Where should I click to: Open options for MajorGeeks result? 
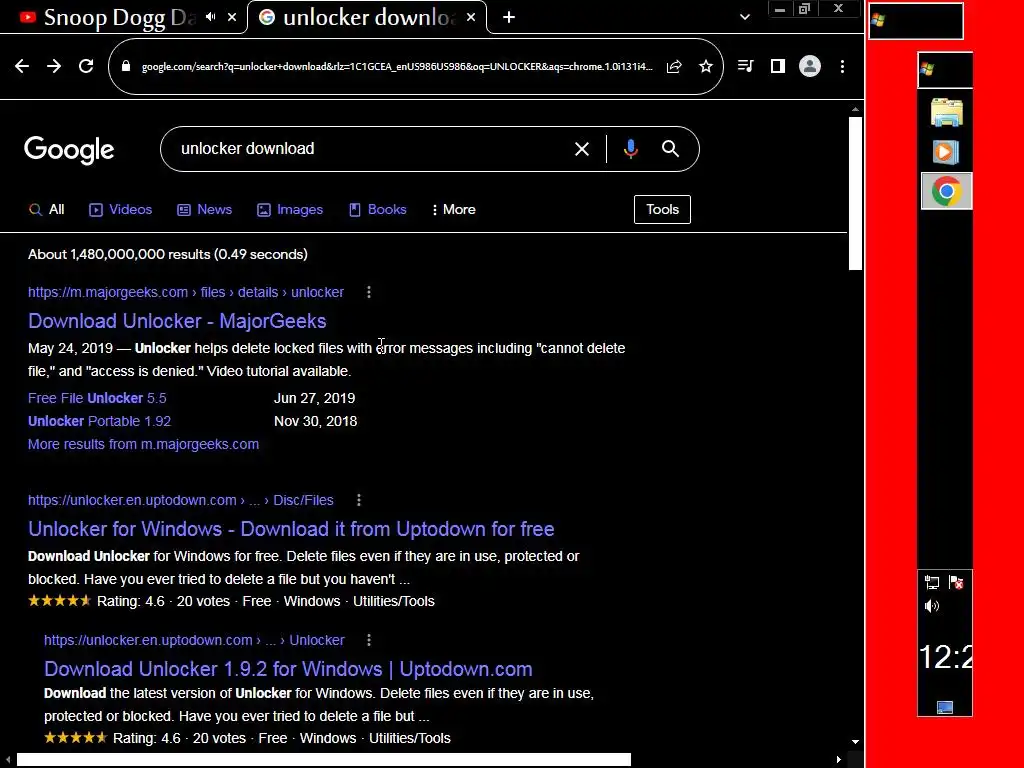click(x=369, y=292)
